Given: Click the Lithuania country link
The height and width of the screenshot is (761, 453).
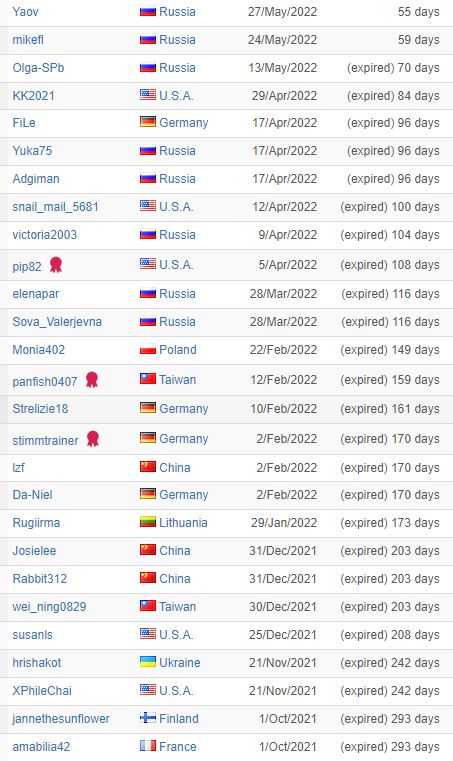Looking at the screenshot, I should (x=184, y=523).
